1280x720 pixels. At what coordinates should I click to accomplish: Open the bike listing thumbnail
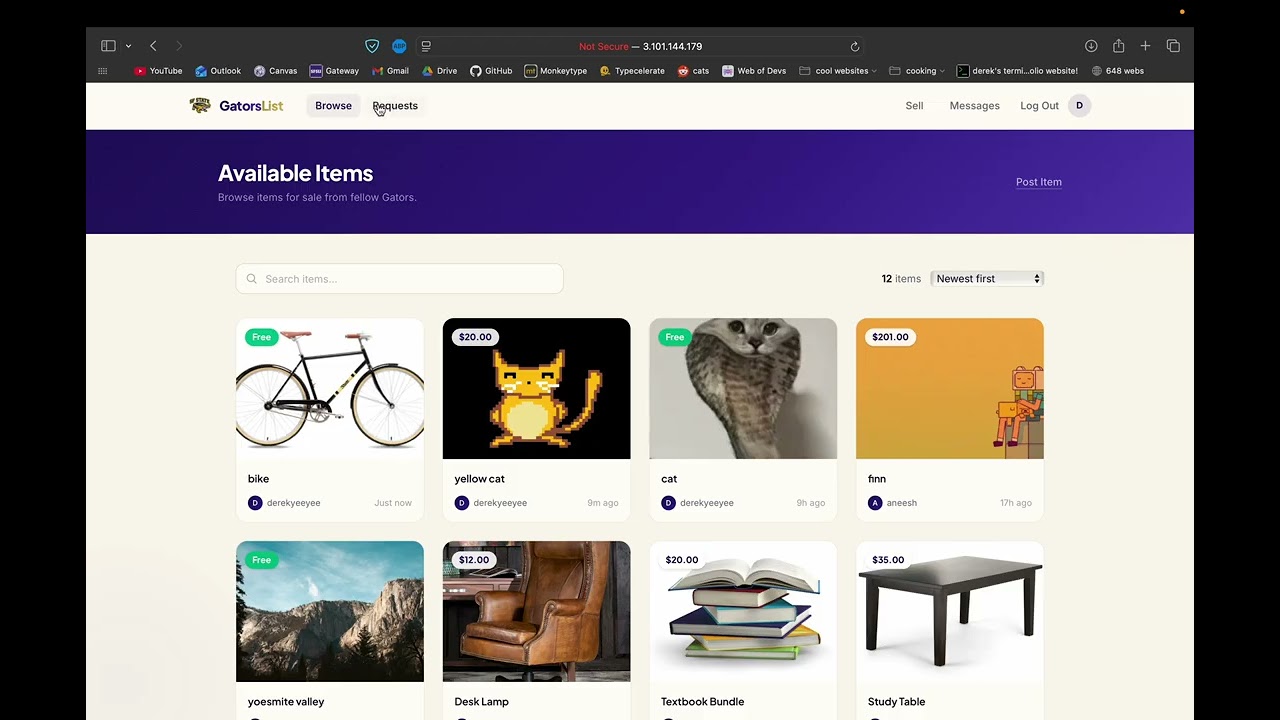point(330,389)
